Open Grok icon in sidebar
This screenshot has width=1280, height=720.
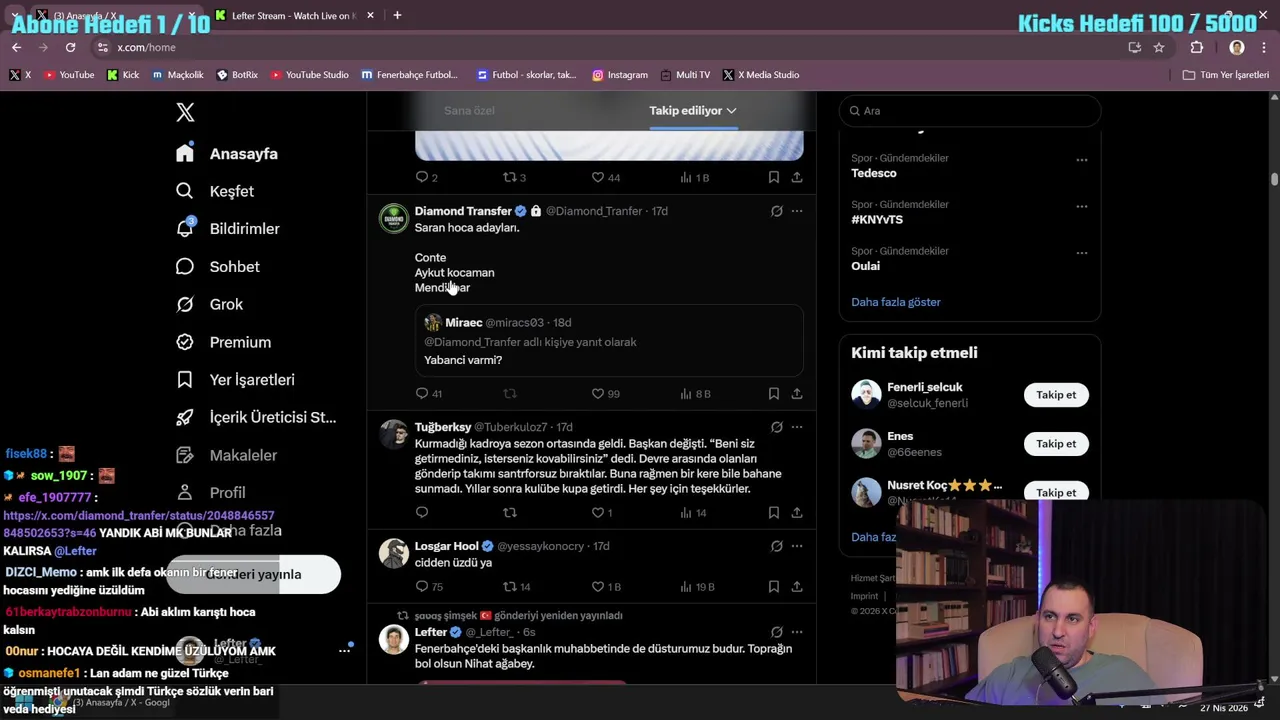(185, 304)
